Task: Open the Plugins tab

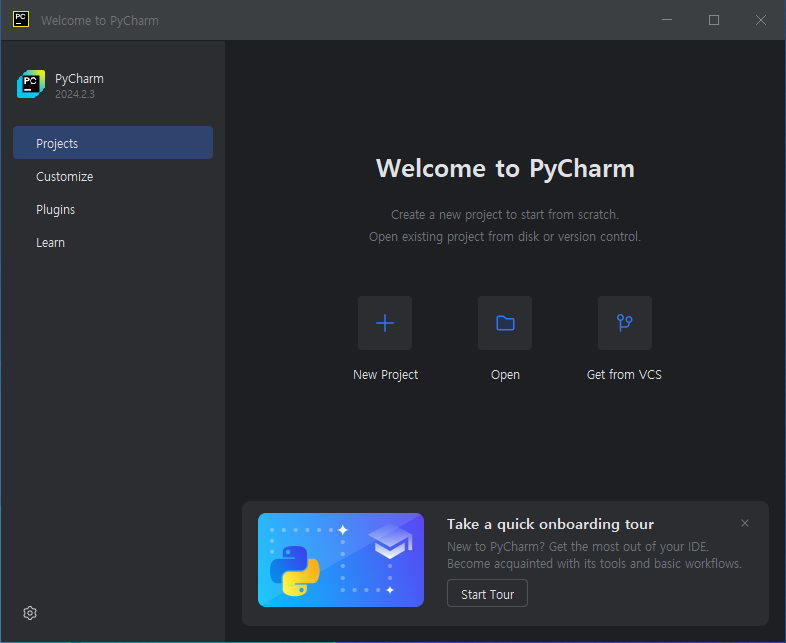Action: pos(113,209)
